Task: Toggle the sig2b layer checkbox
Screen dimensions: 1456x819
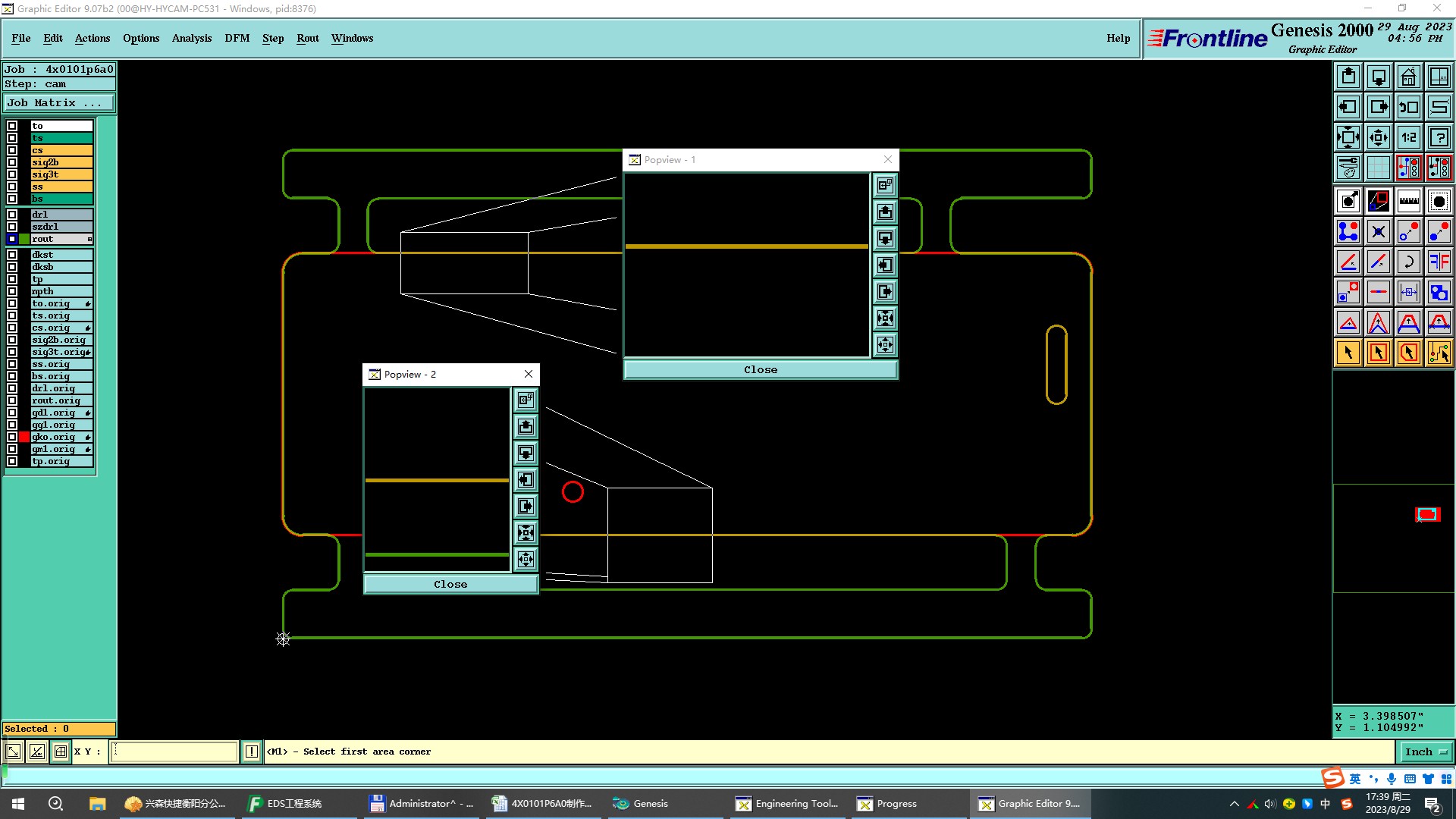Action: point(12,162)
